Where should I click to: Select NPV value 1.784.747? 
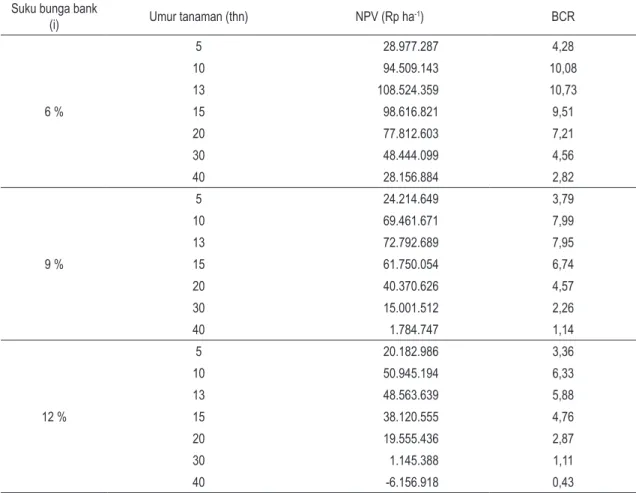(414, 330)
